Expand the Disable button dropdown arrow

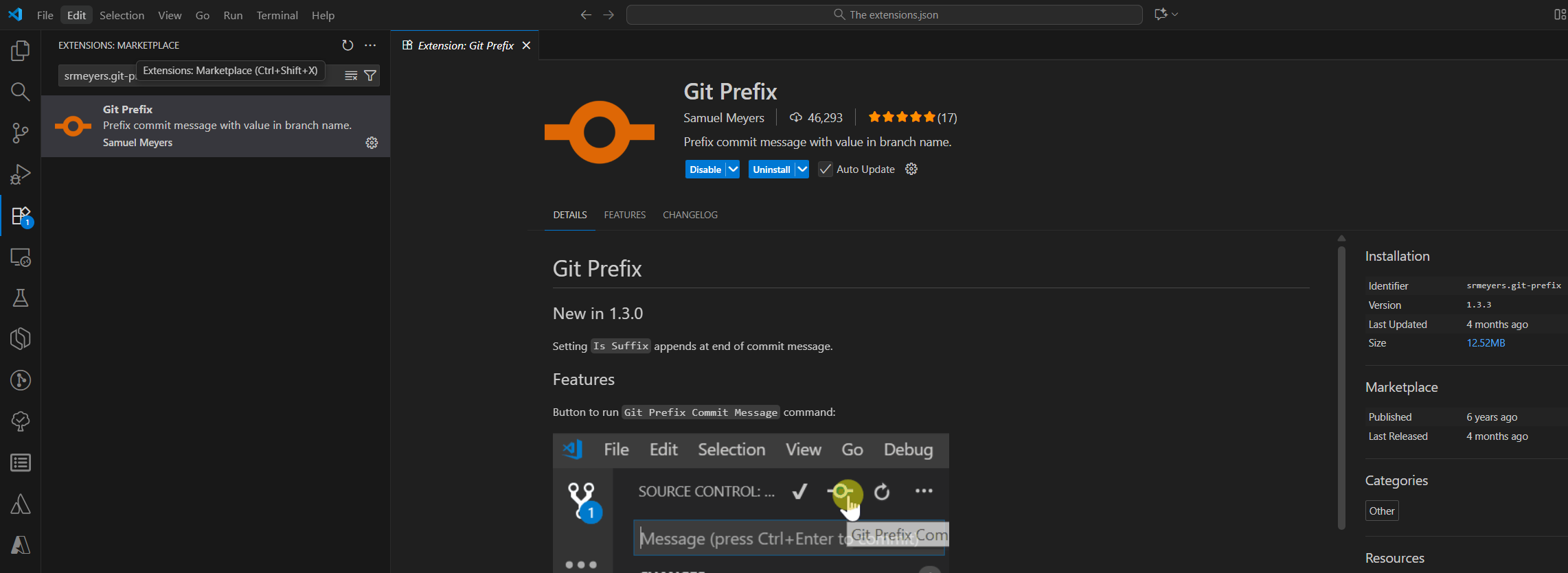(x=733, y=169)
